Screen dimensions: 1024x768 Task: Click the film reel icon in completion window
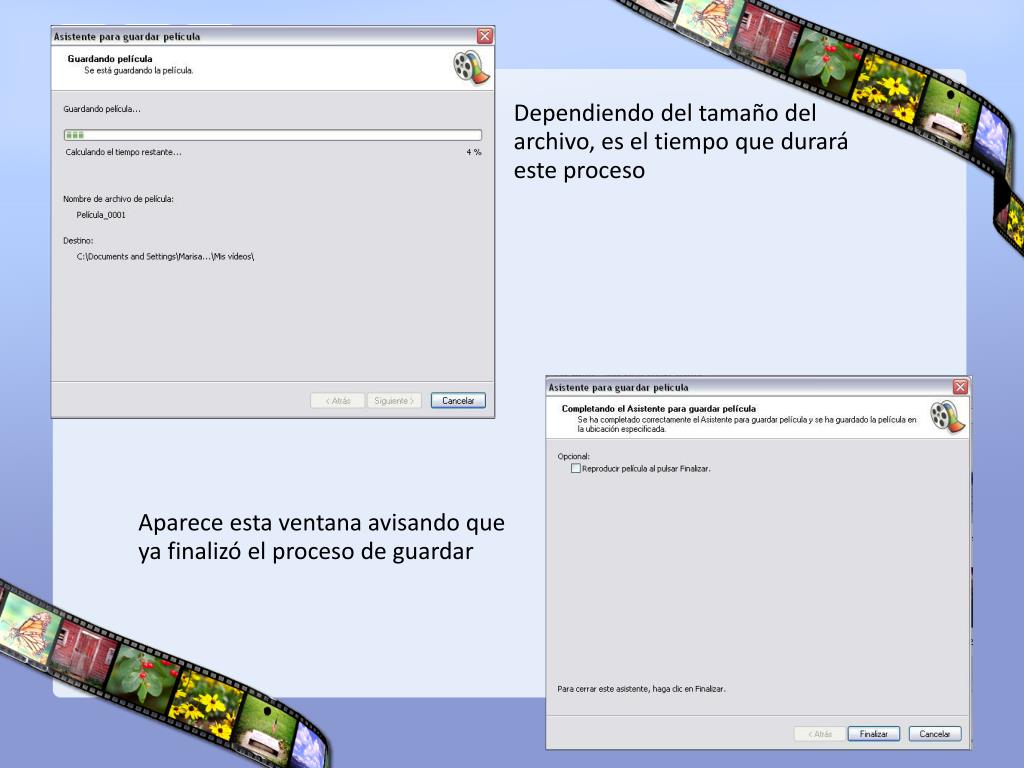coord(947,417)
